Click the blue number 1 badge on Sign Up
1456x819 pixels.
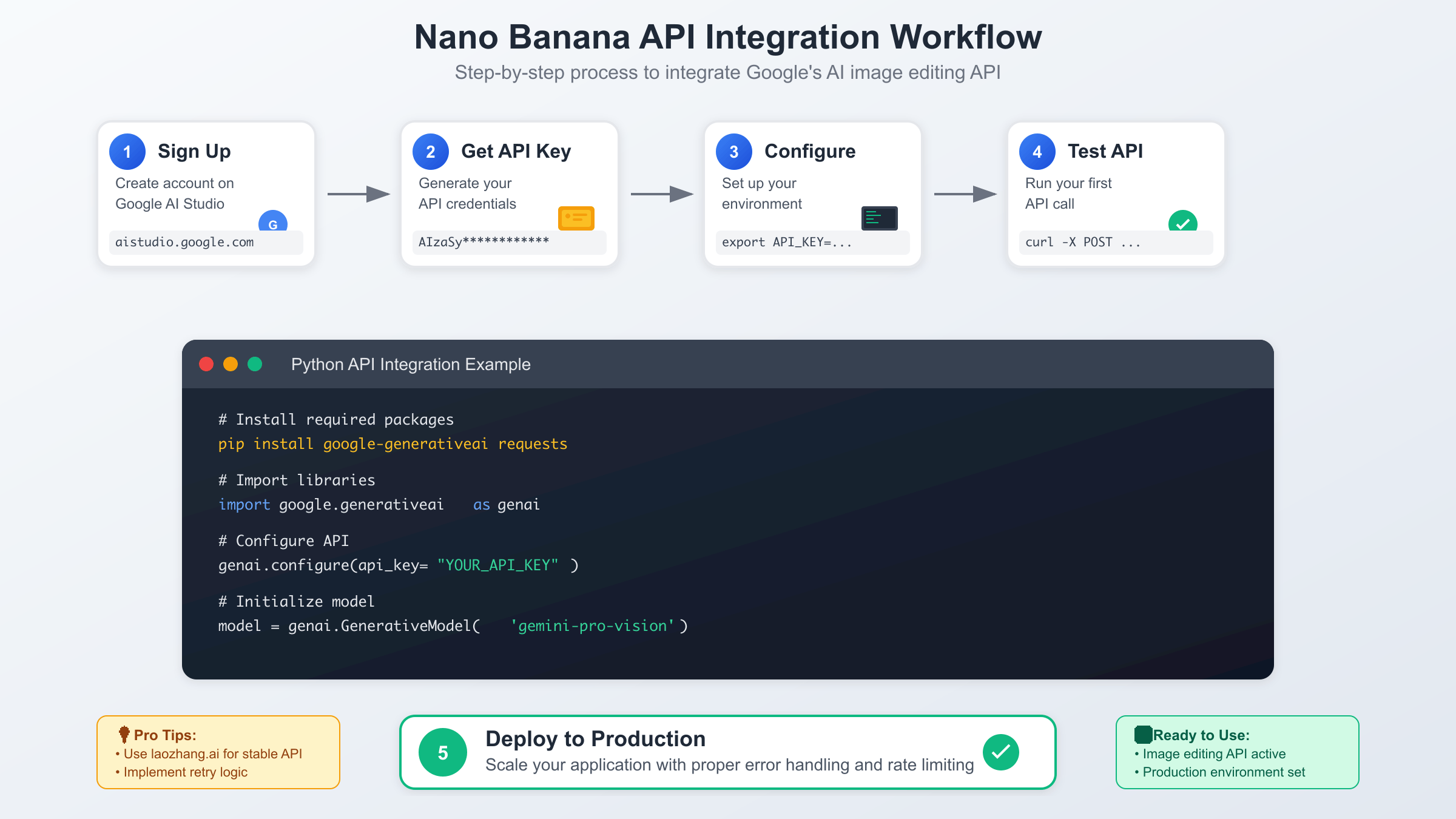pos(127,152)
